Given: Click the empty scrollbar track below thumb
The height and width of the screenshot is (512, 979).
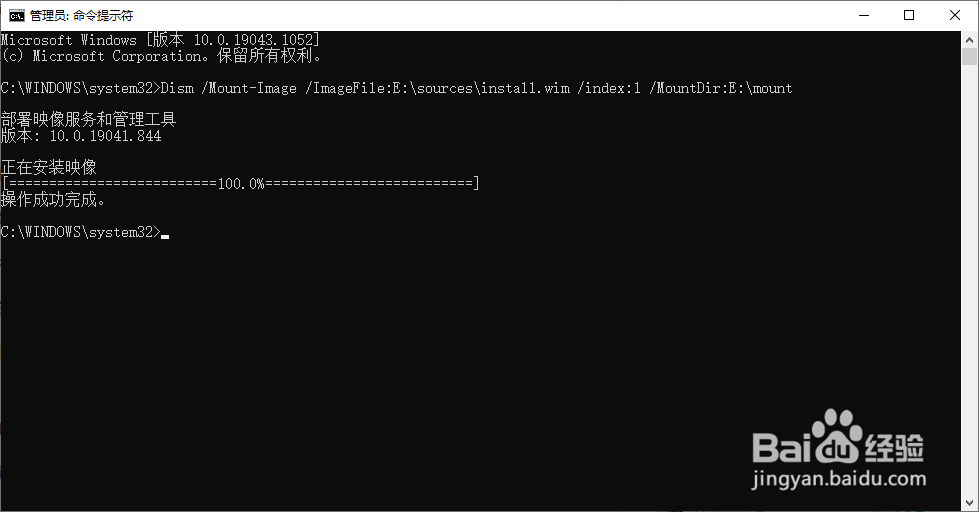Looking at the screenshot, I should click(969, 281).
